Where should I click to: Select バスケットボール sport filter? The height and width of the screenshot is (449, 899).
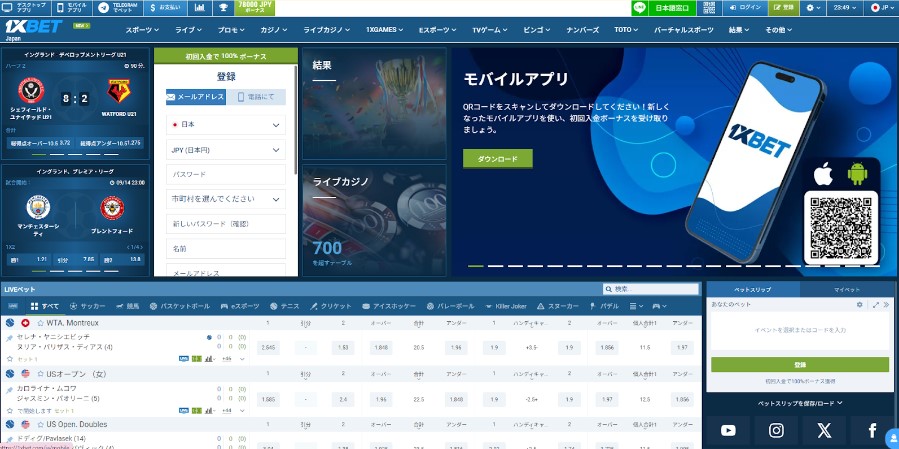[x=179, y=306]
